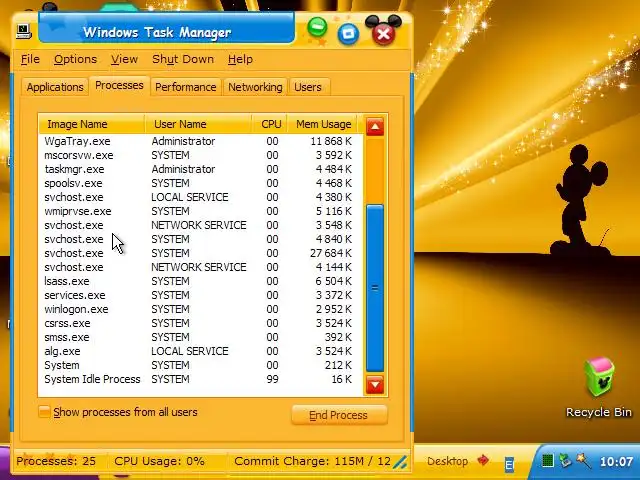
Task: Click the 11 868 K memory value
Action: (x=331, y=141)
